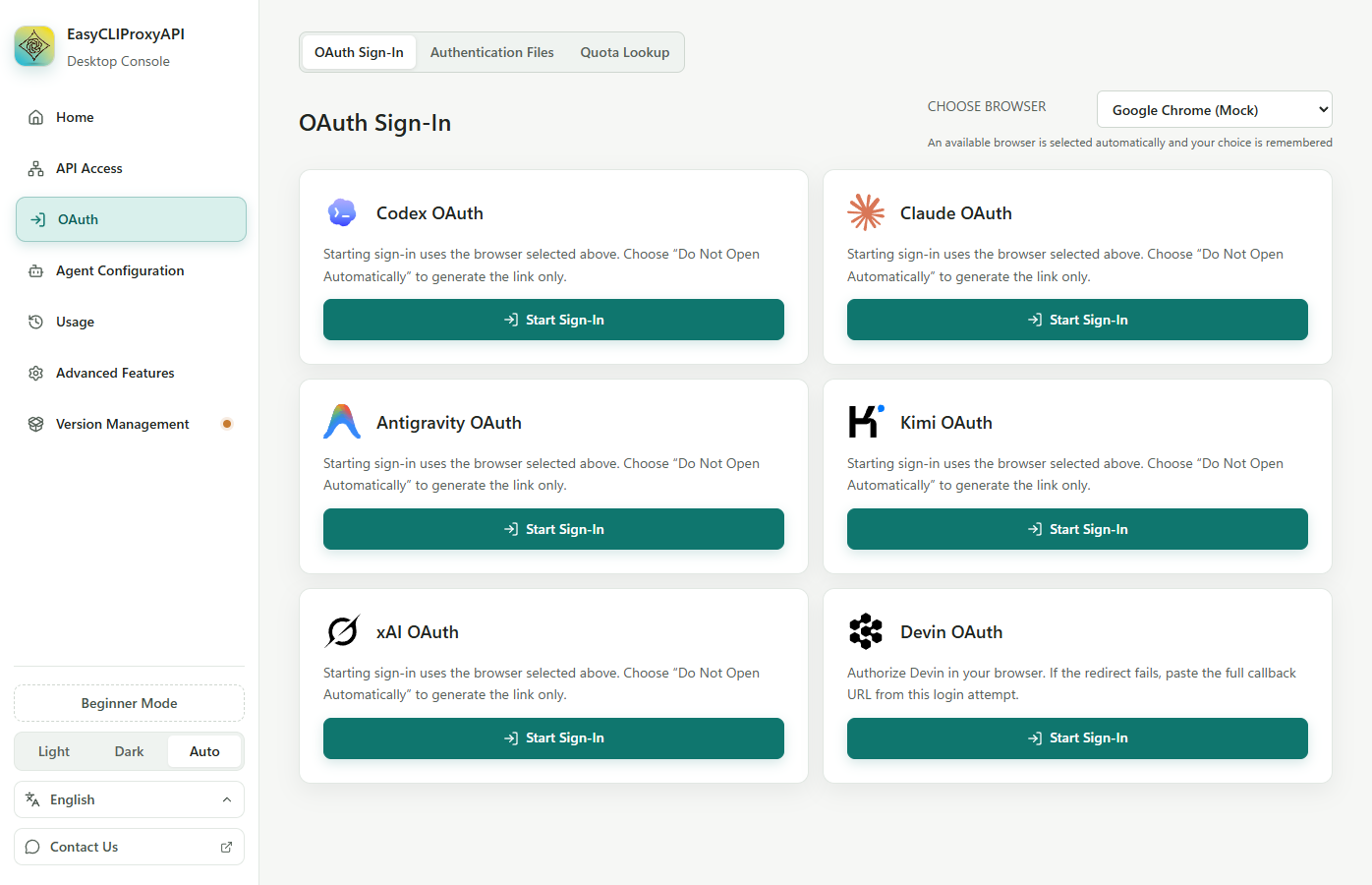
Task: Click the Claude OAuth heading
Action: coord(956,213)
